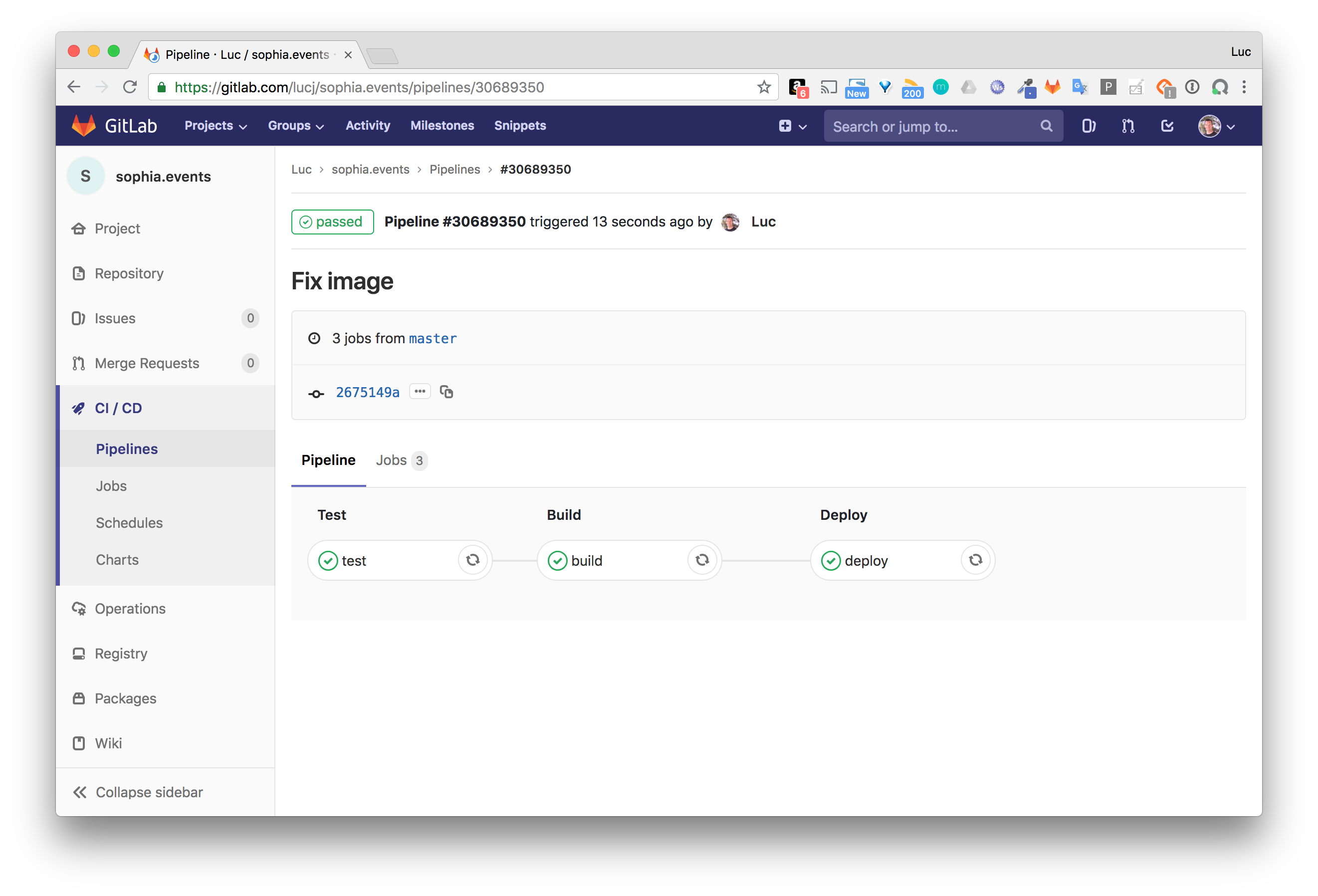The width and height of the screenshot is (1318, 896).
Task: Open the Groups dropdown
Action: (295, 126)
